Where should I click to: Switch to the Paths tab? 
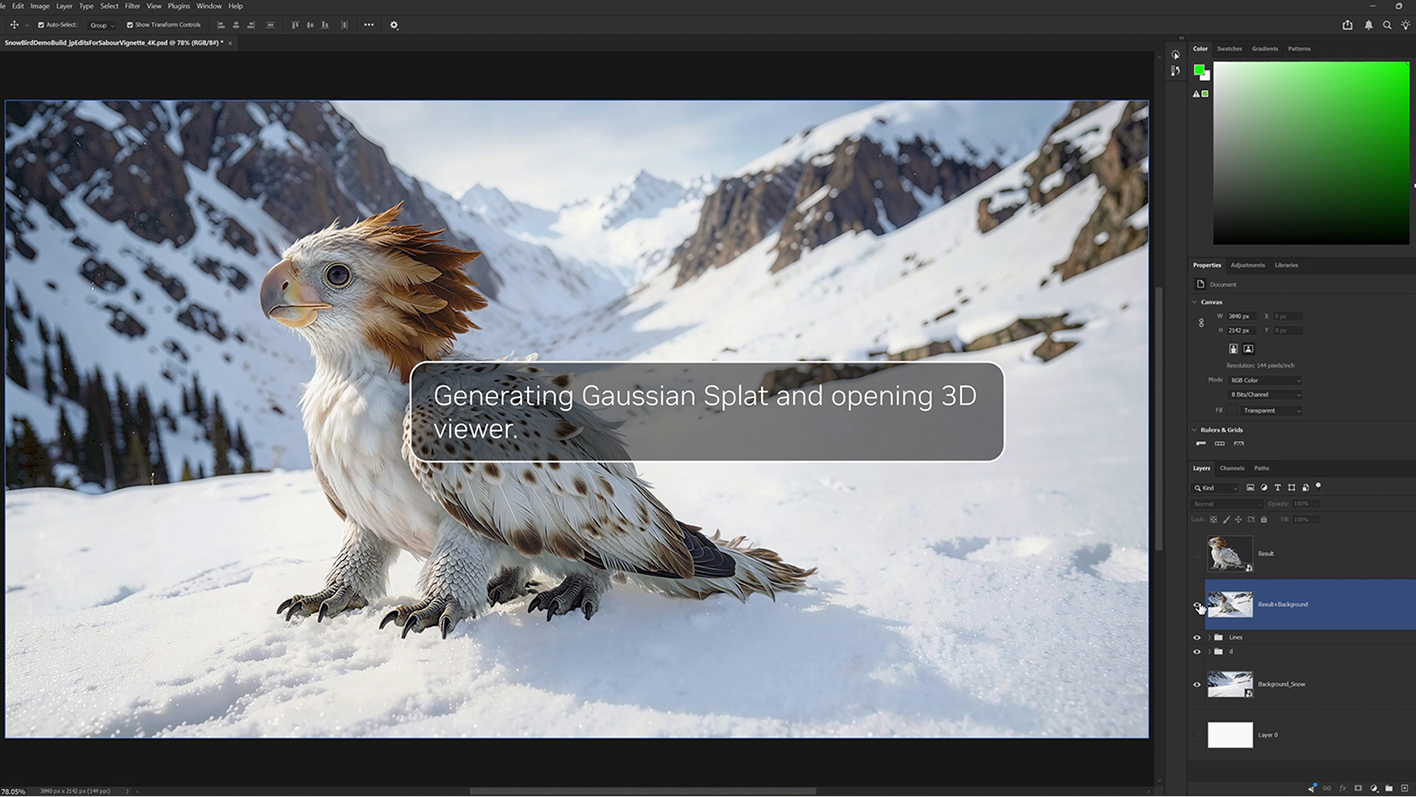click(x=1262, y=468)
